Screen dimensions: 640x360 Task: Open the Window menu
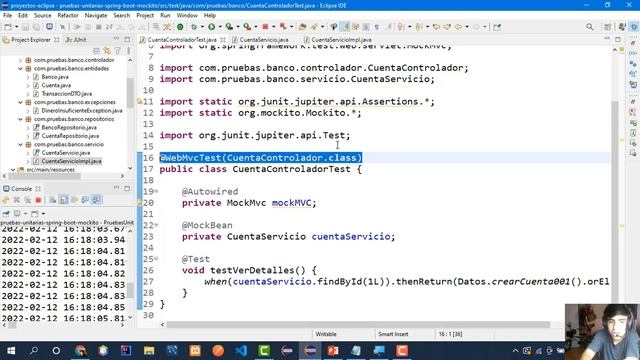tap(187, 16)
